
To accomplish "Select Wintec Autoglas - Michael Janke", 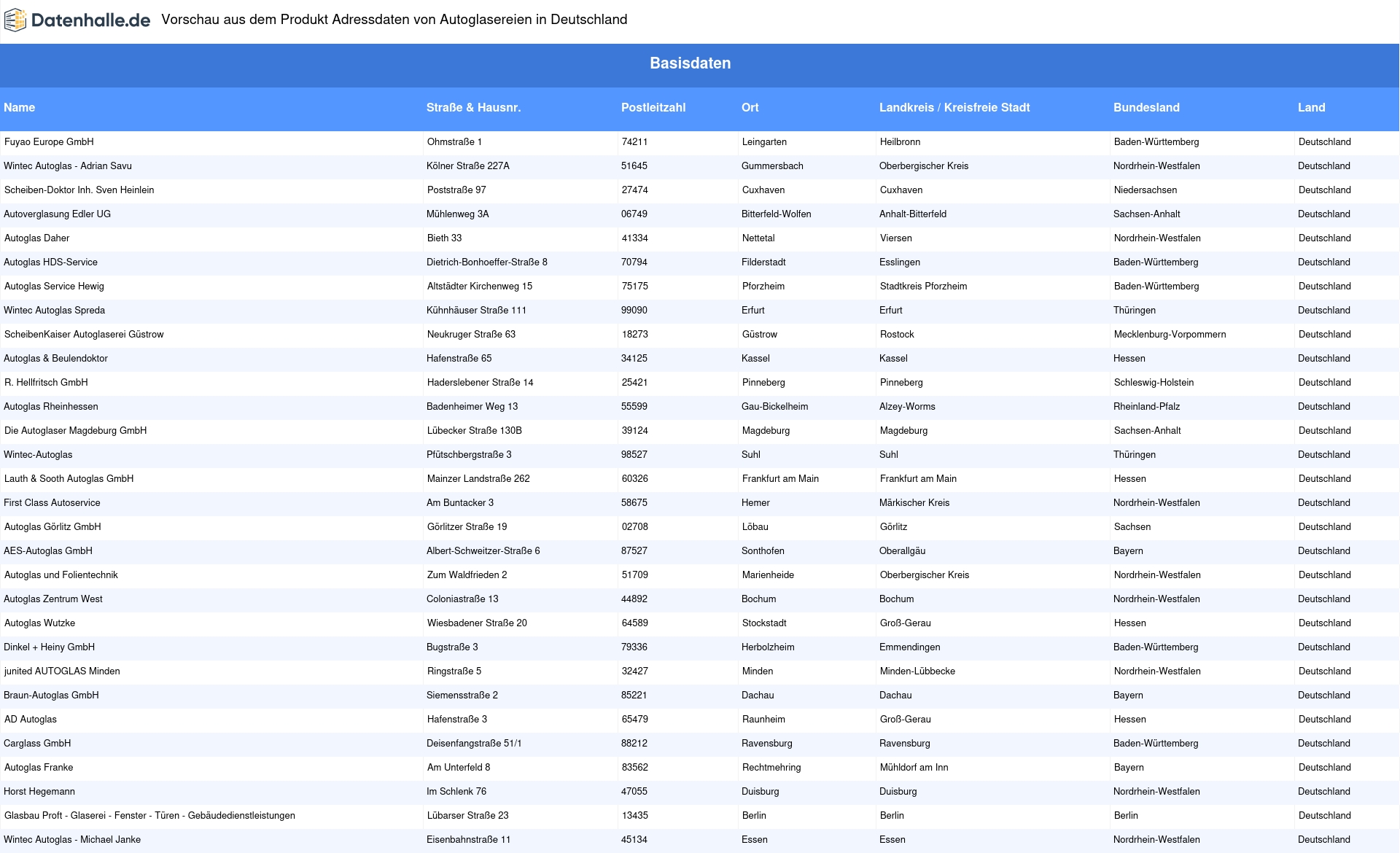I will 72,840.
